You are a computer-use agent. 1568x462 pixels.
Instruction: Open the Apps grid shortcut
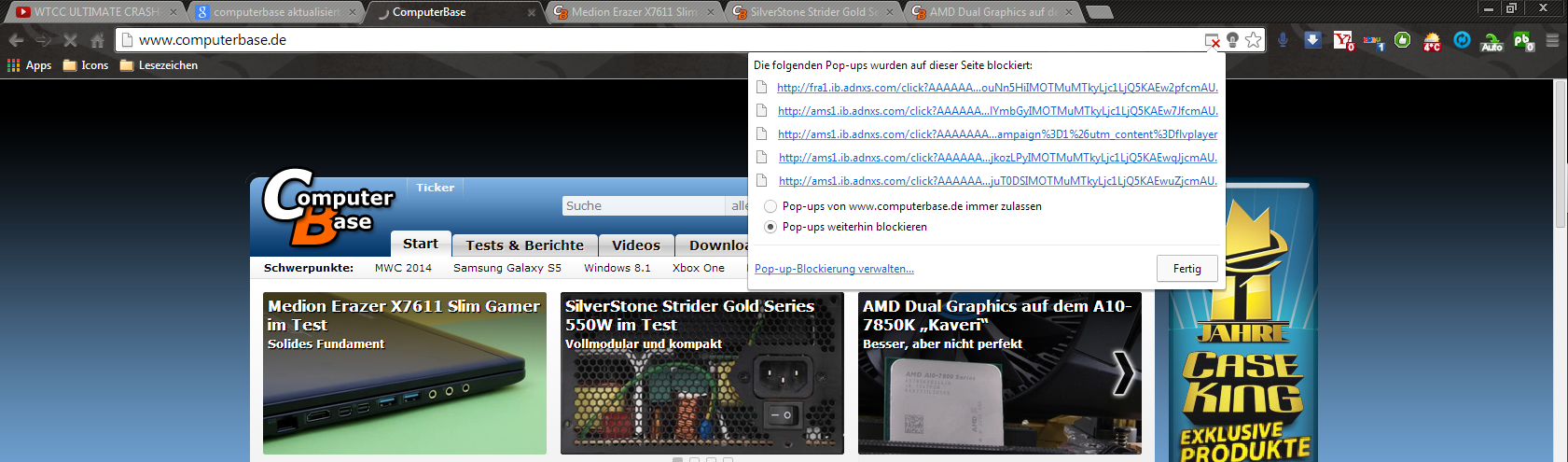[29, 65]
